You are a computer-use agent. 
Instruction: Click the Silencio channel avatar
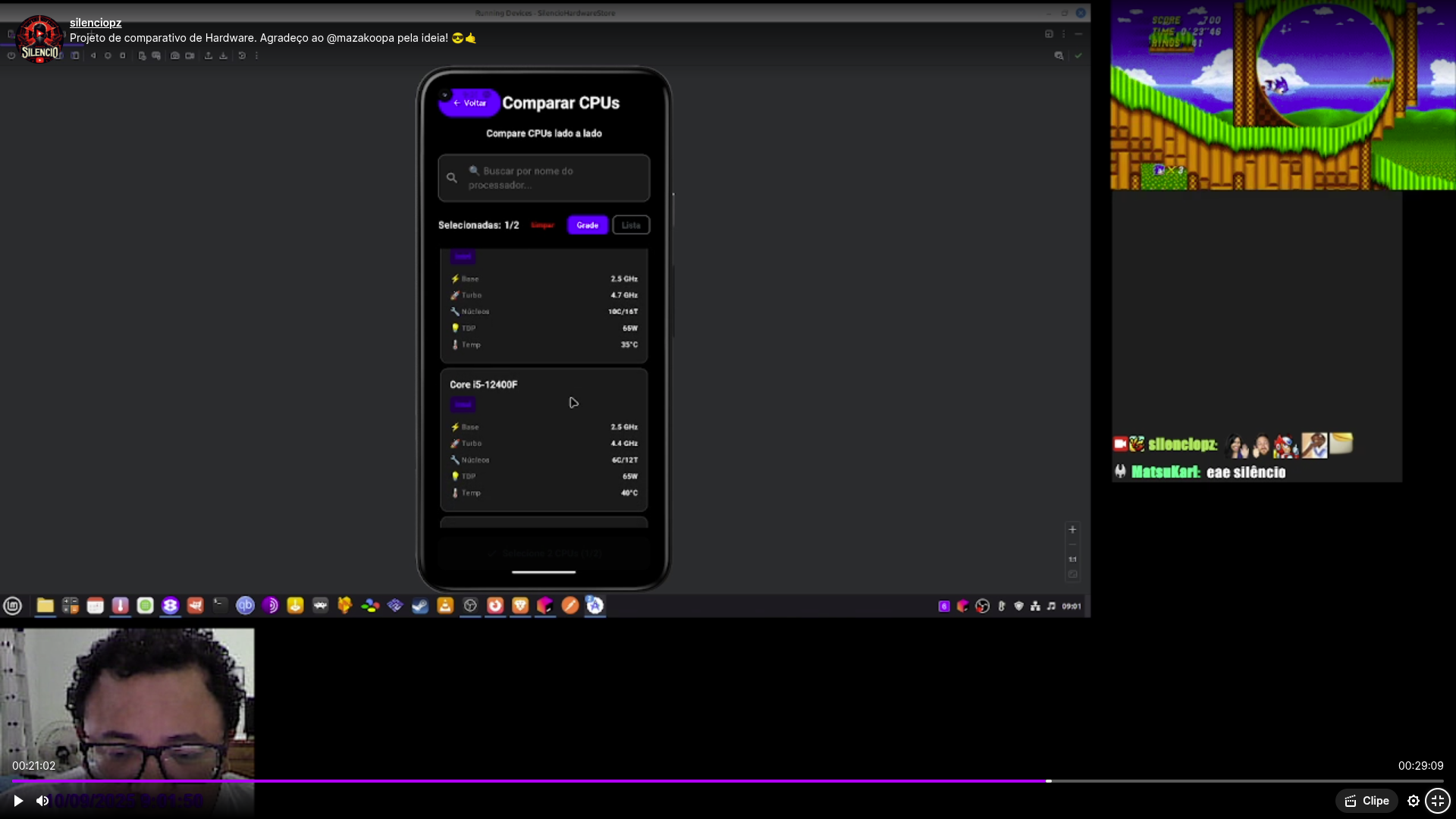39,39
